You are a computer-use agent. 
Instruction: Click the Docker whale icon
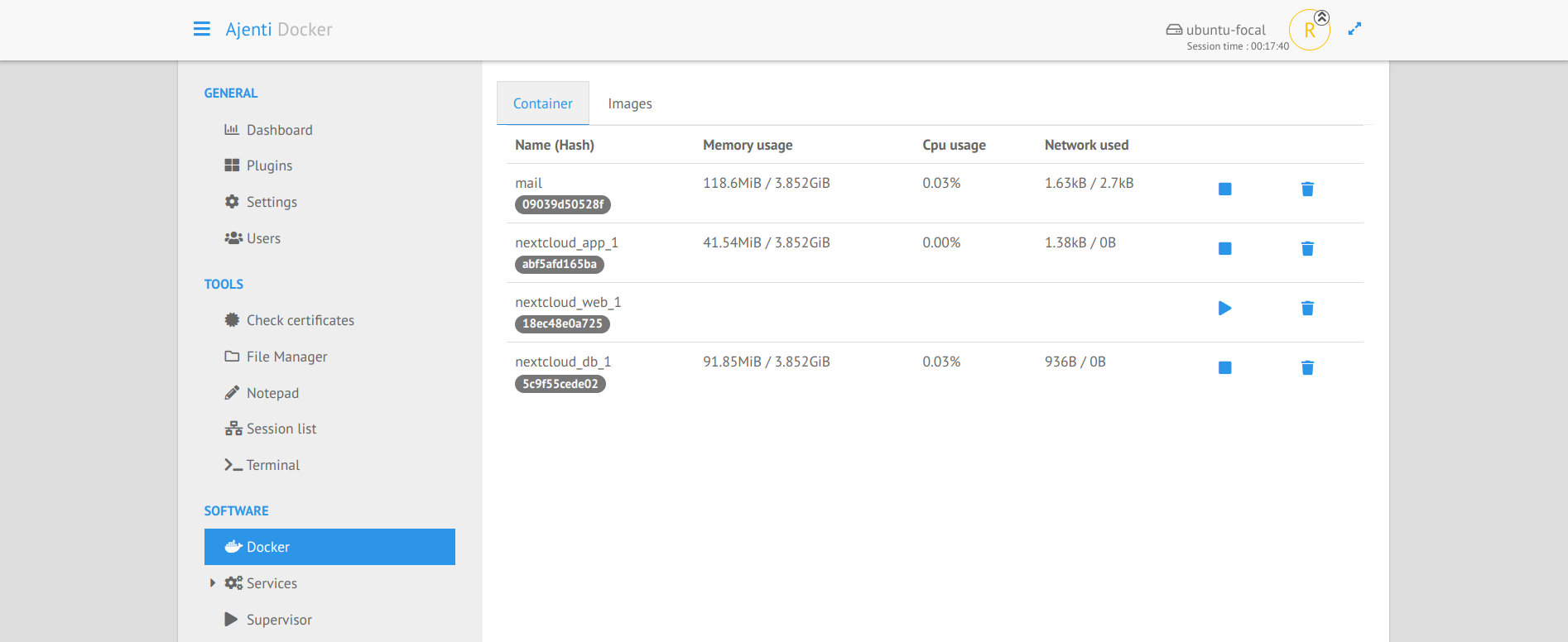pos(233,547)
